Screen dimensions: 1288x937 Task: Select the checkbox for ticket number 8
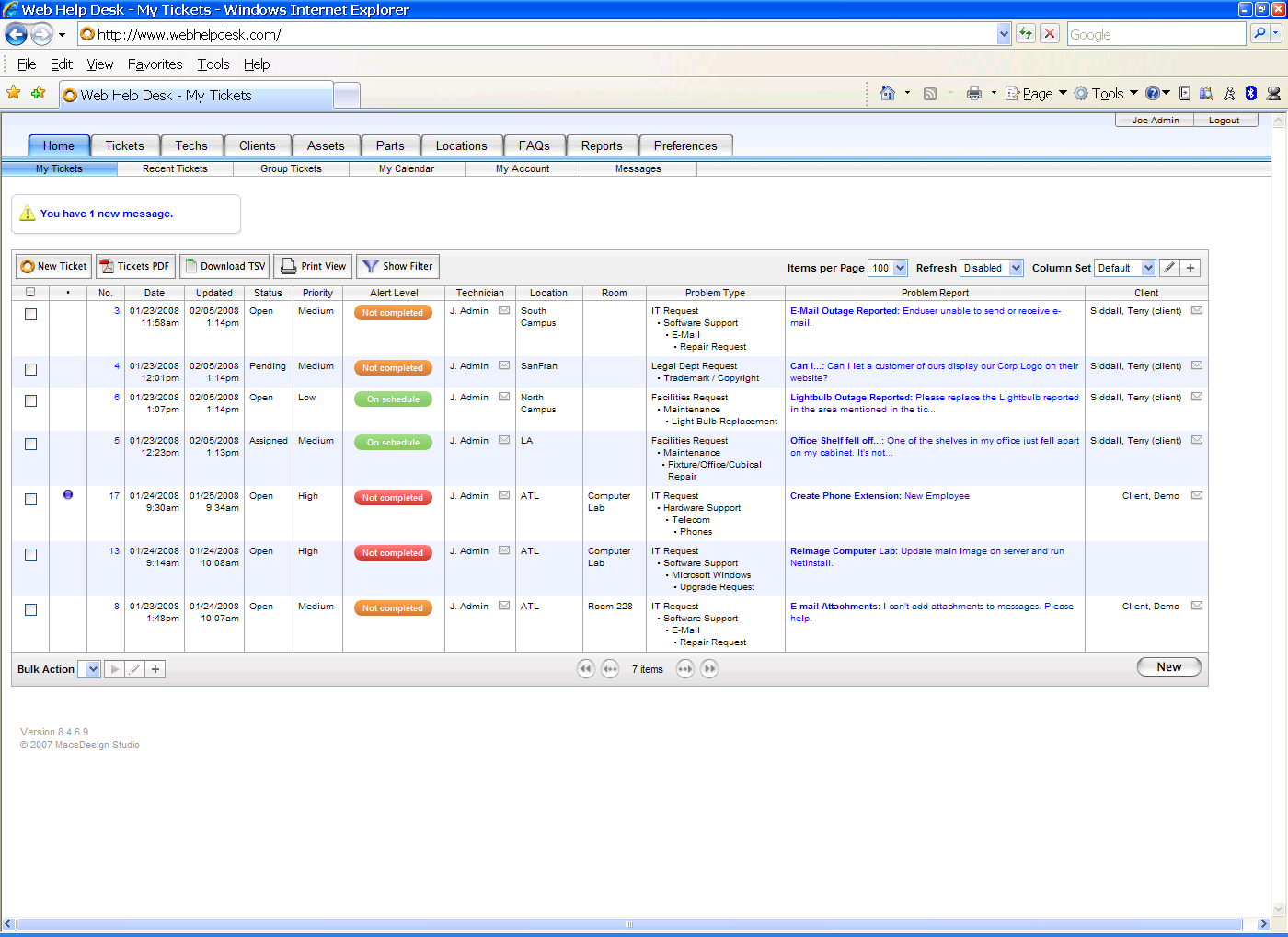coord(30,609)
